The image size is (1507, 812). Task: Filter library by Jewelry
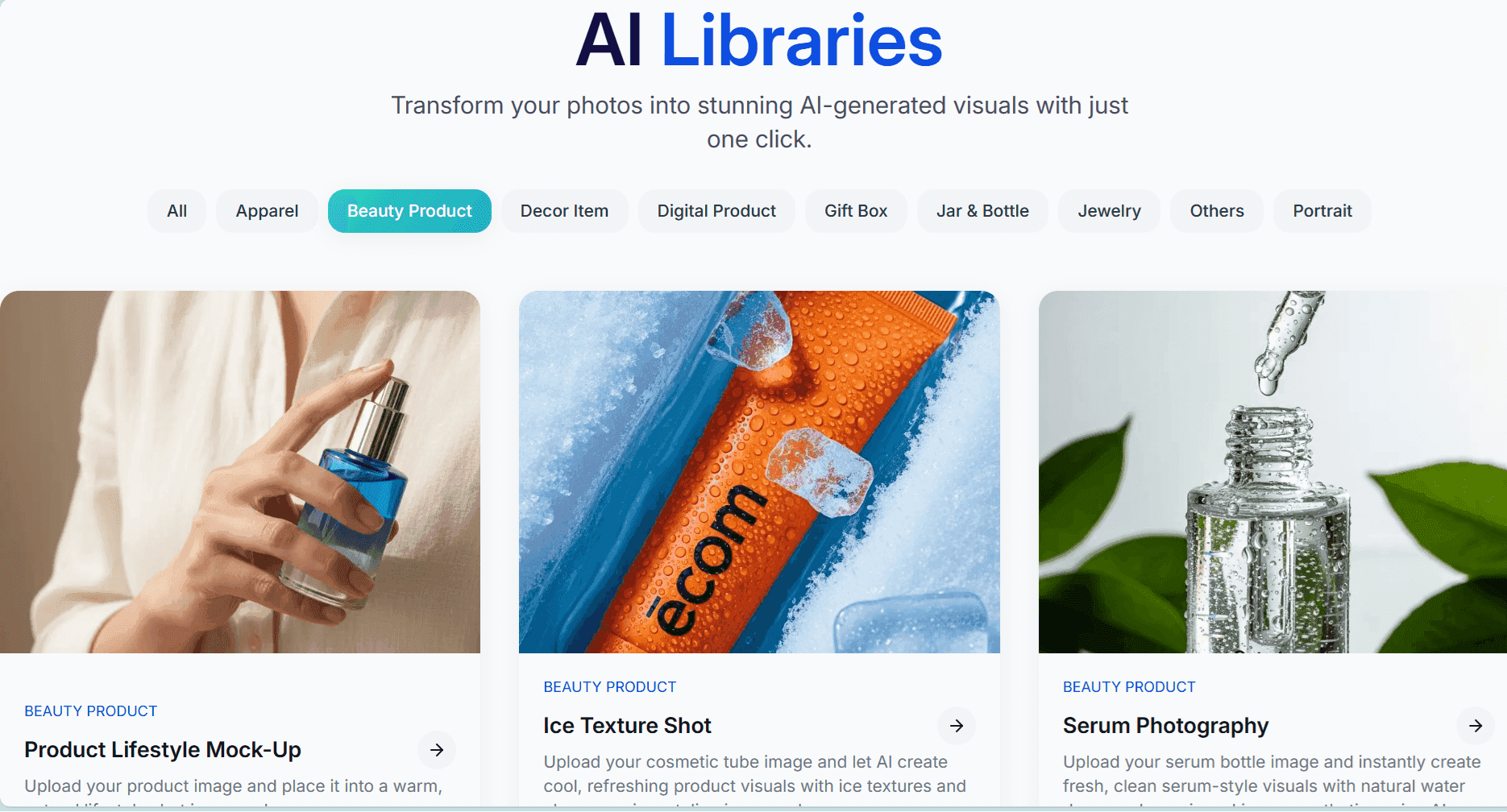[1109, 211]
